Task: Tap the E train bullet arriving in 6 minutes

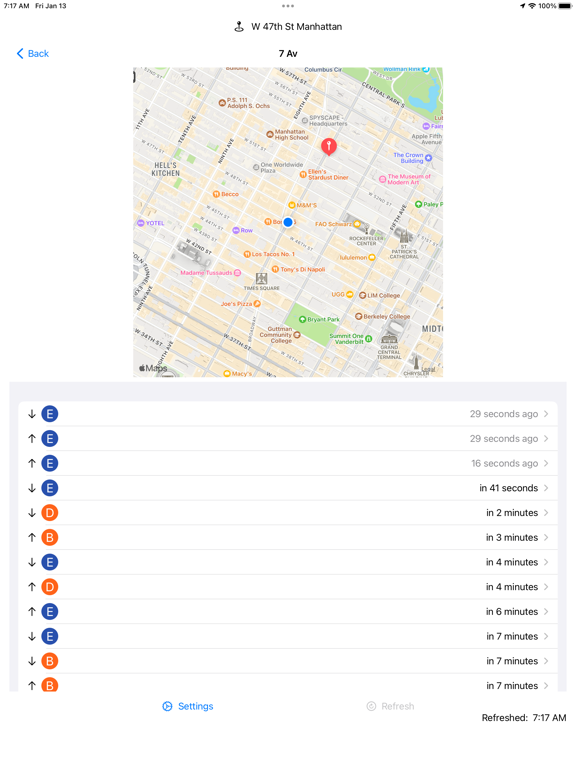Action: (49, 611)
